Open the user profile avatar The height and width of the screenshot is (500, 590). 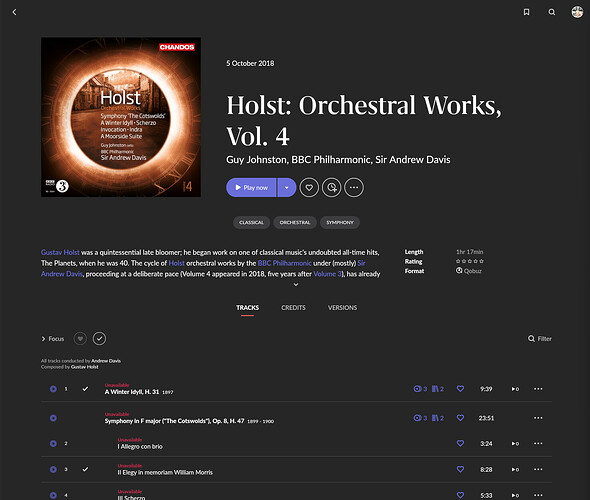(577, 12)
